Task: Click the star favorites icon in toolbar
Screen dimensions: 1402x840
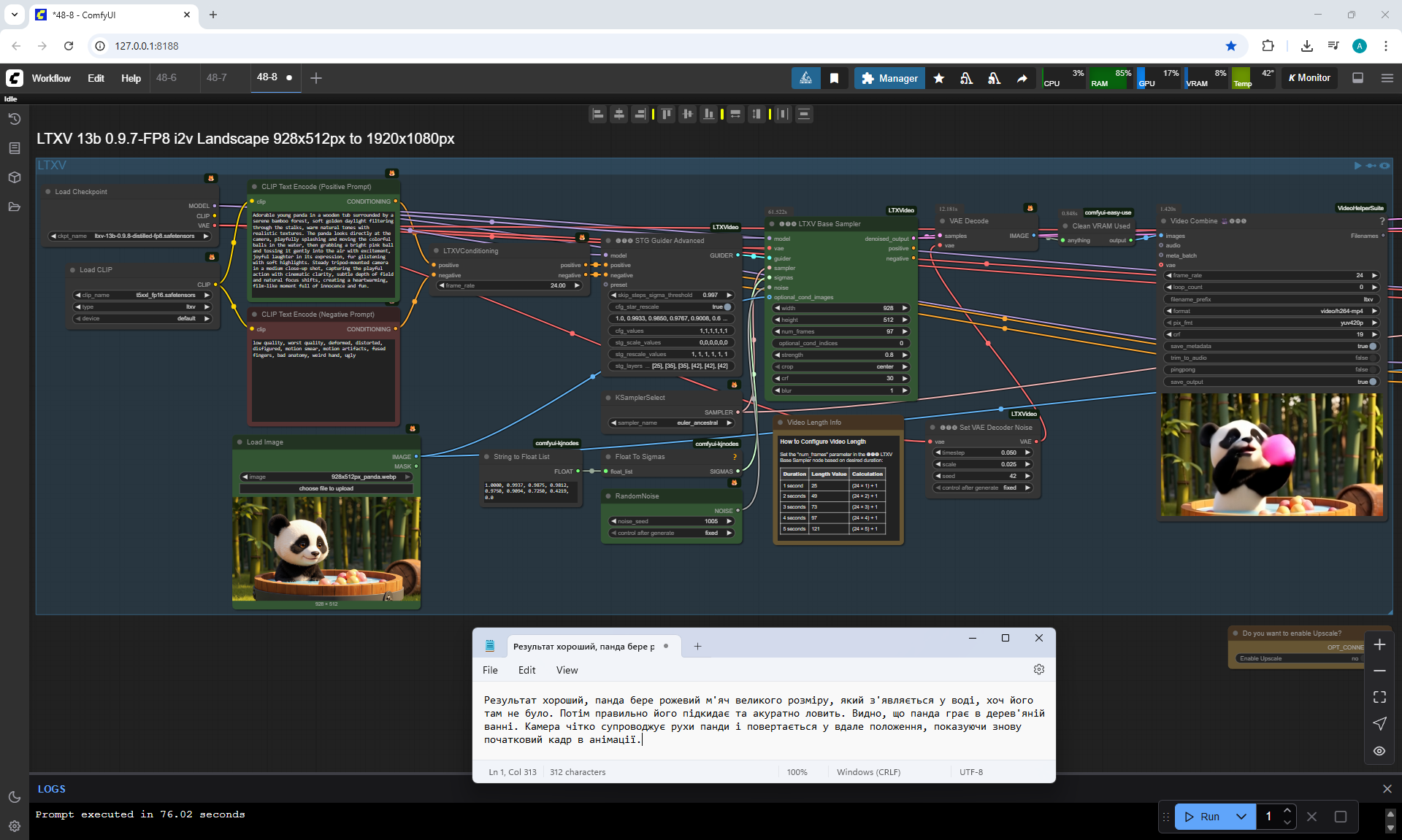Action: click(939, 78)
